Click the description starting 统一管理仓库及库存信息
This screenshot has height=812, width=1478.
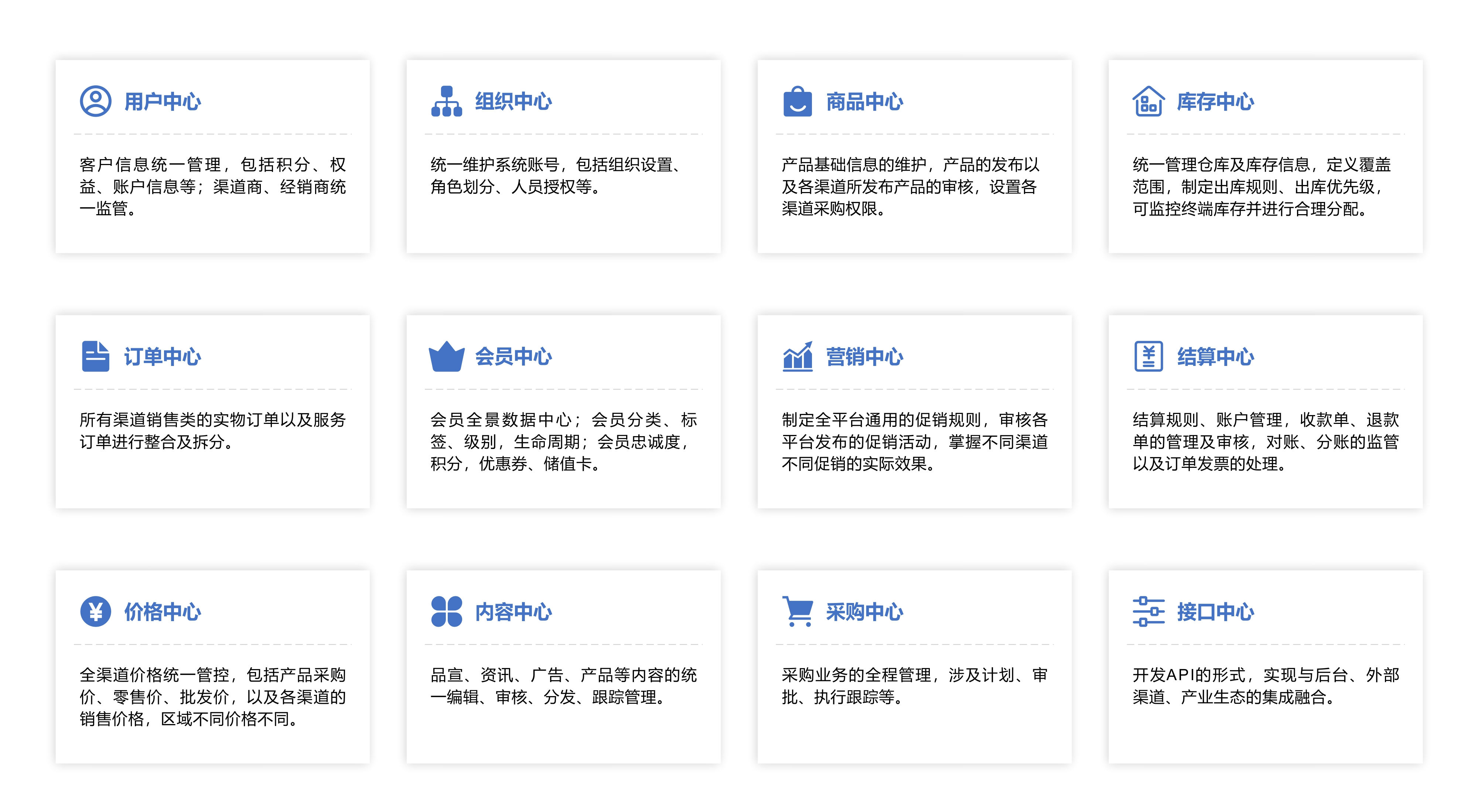point(1262,187)
